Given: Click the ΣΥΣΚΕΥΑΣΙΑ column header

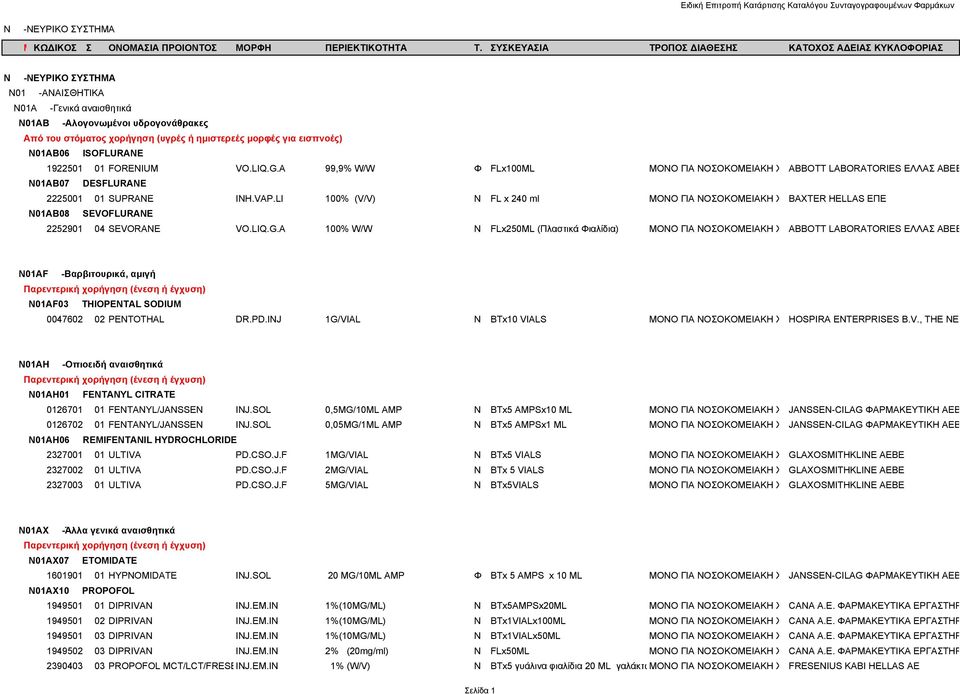Looking at the screenshot, I should pyautogui.click(x=519, y=48).
